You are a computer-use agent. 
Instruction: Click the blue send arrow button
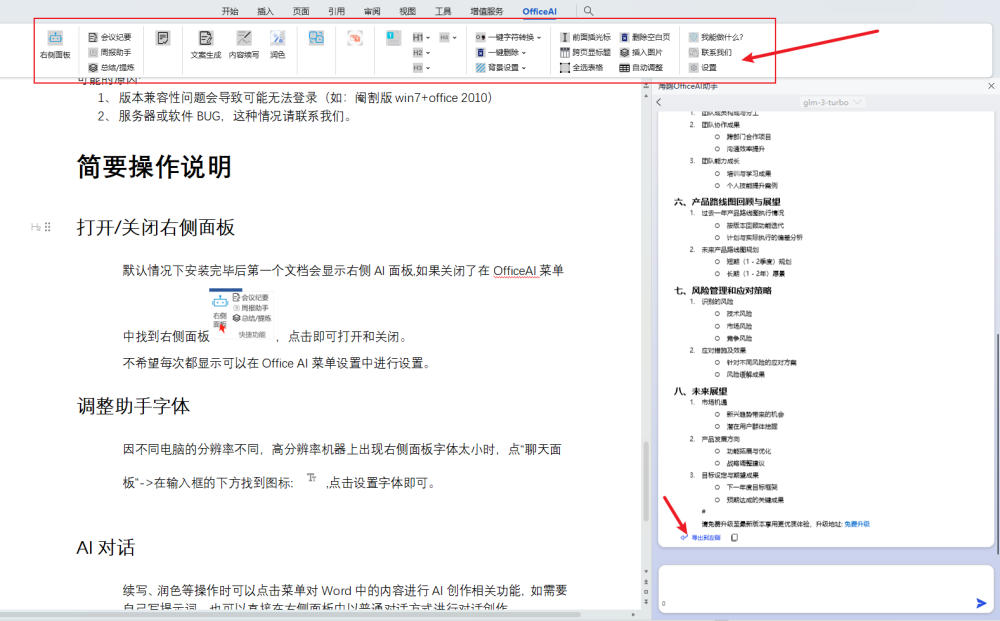pyautogui.click(x=982, y=603)
